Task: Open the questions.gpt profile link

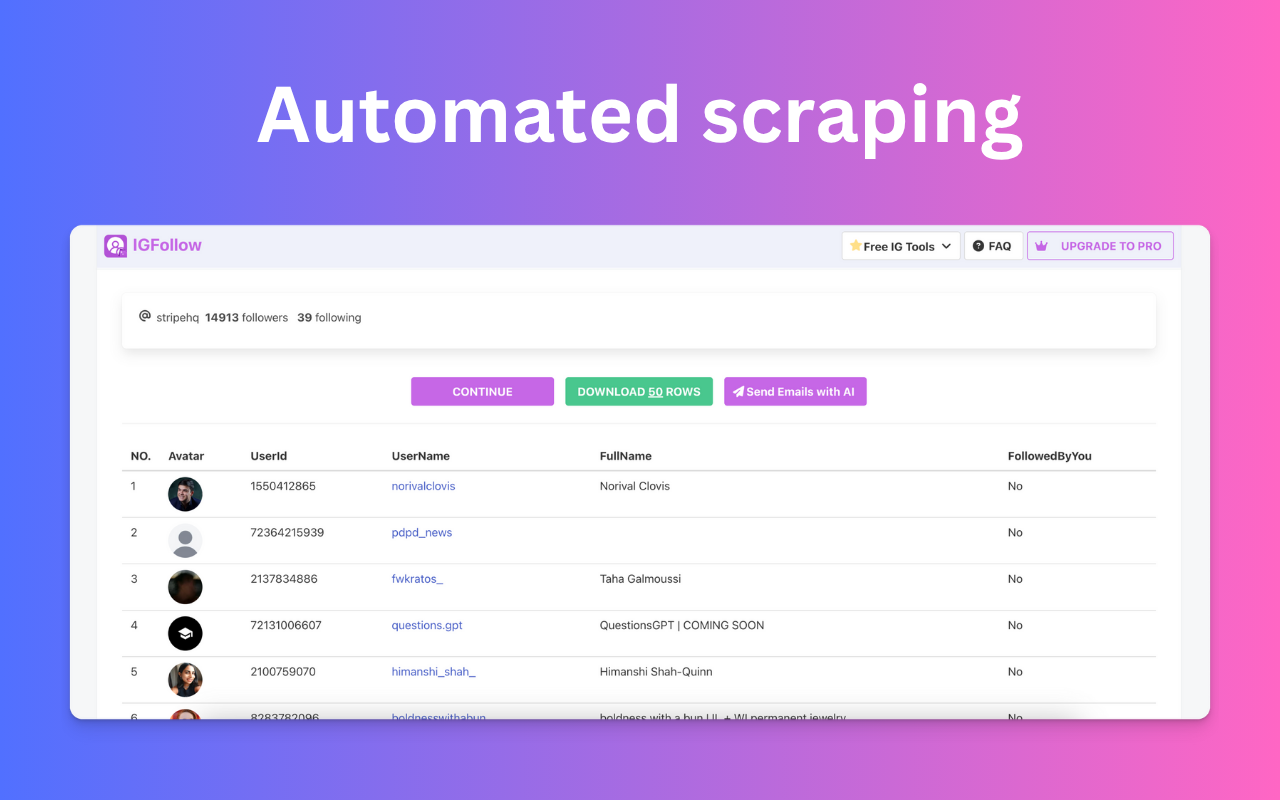Action: pos(427,625)
